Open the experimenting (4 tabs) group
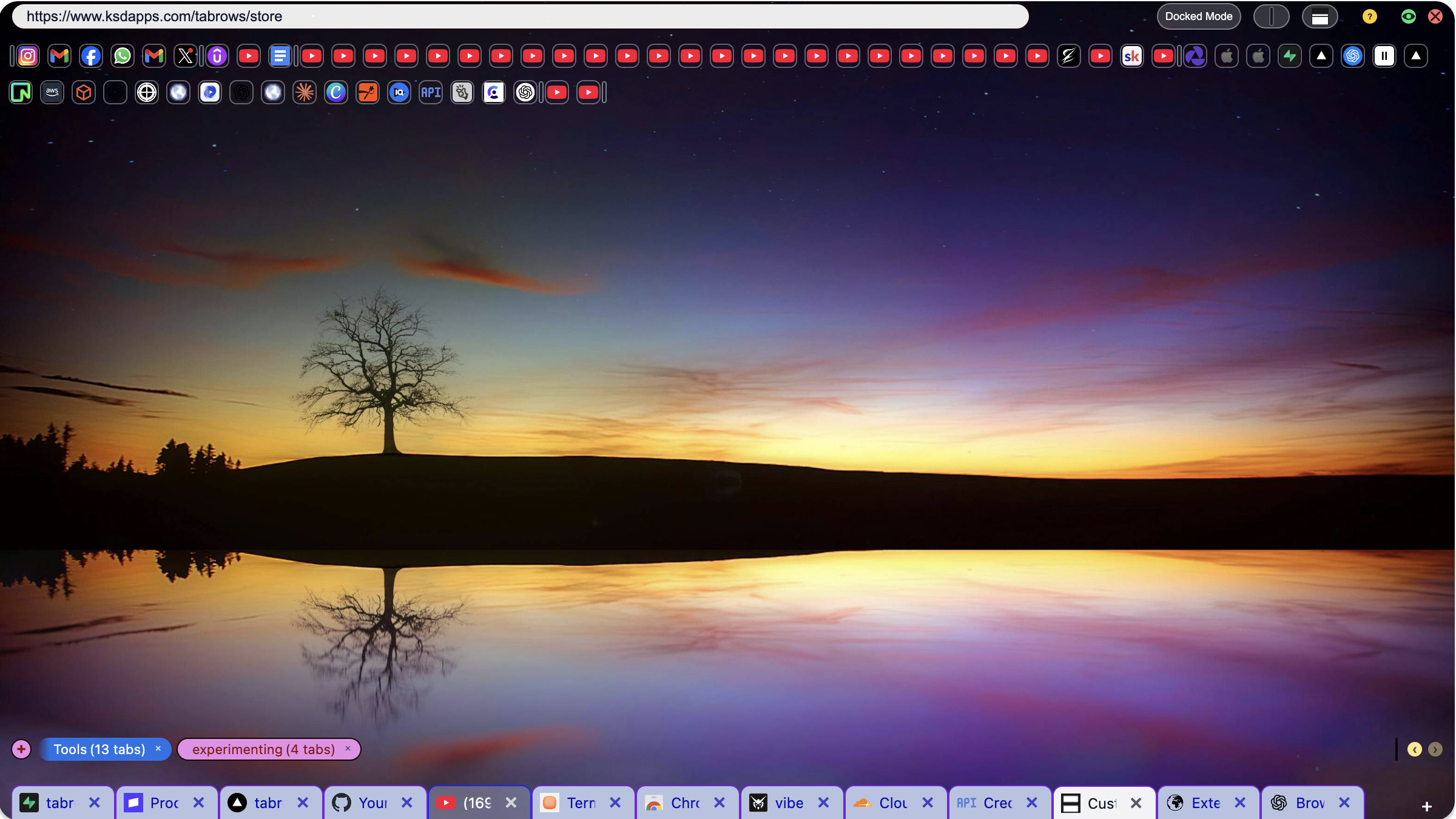This screenshot has height=819, width=1456. coord(263,749)
